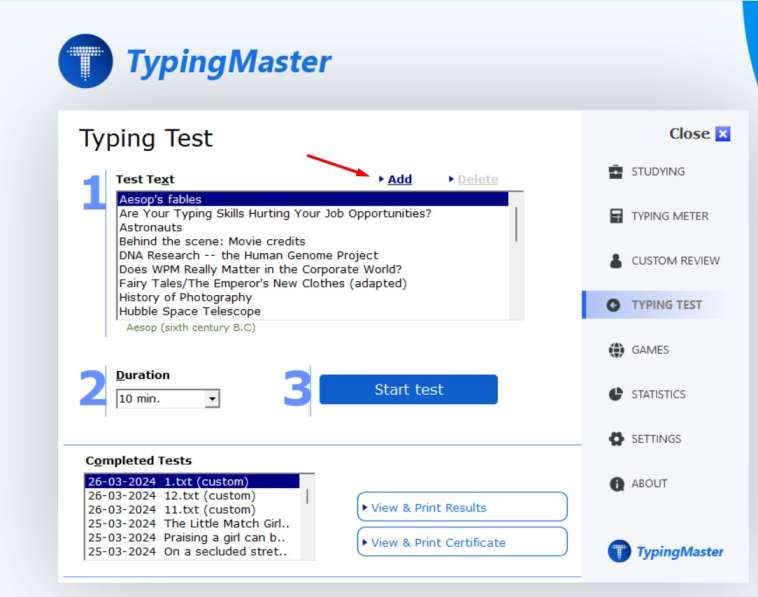
Task: Click the Typing Meter calculator icon
Action: 616,216
